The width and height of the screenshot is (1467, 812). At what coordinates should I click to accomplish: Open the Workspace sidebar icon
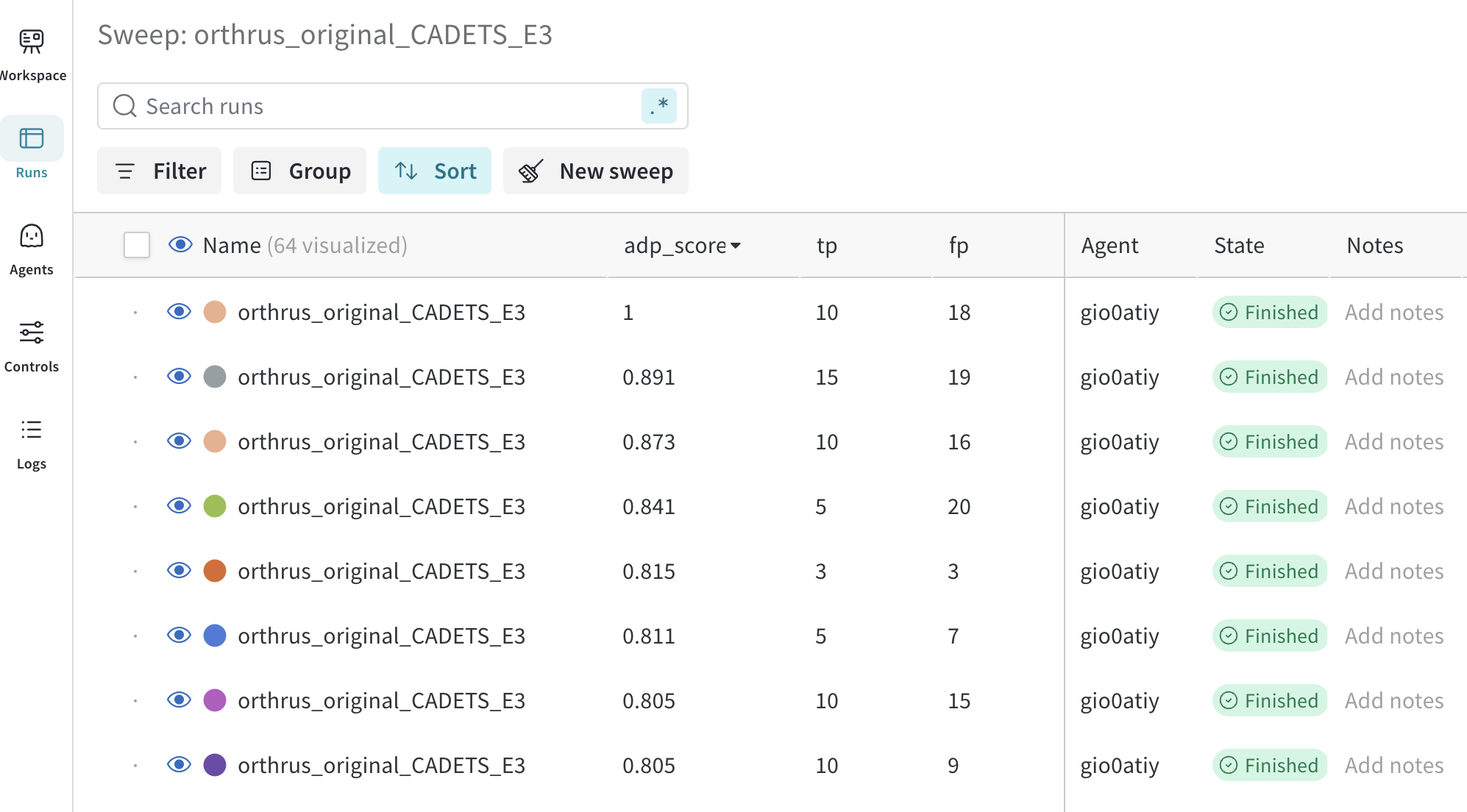32,42
